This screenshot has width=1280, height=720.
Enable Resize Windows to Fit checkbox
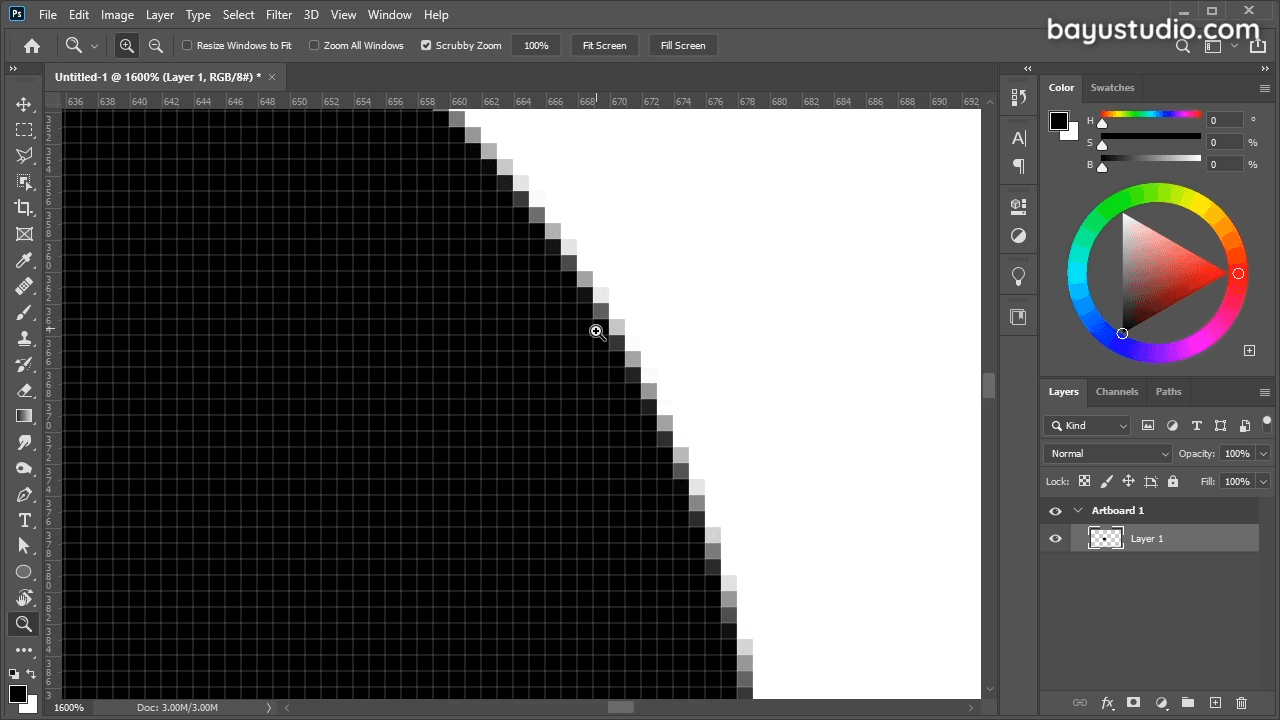coord(187,45)
